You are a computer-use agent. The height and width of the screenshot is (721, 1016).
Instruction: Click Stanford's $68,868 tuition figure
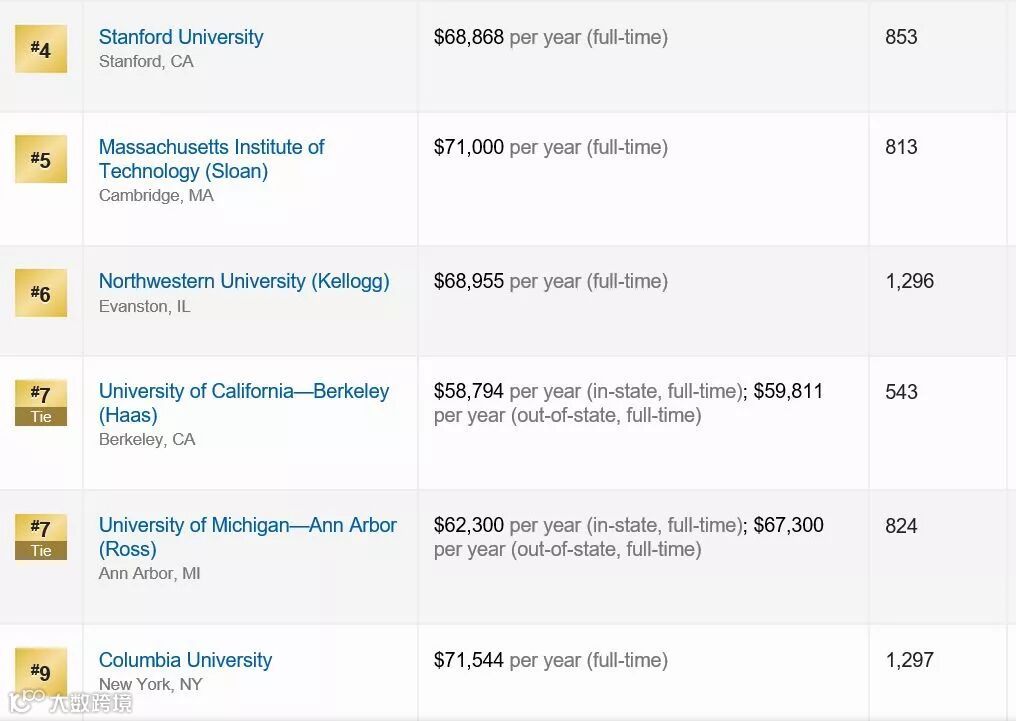pyautogui.click(x=468, y=37)
